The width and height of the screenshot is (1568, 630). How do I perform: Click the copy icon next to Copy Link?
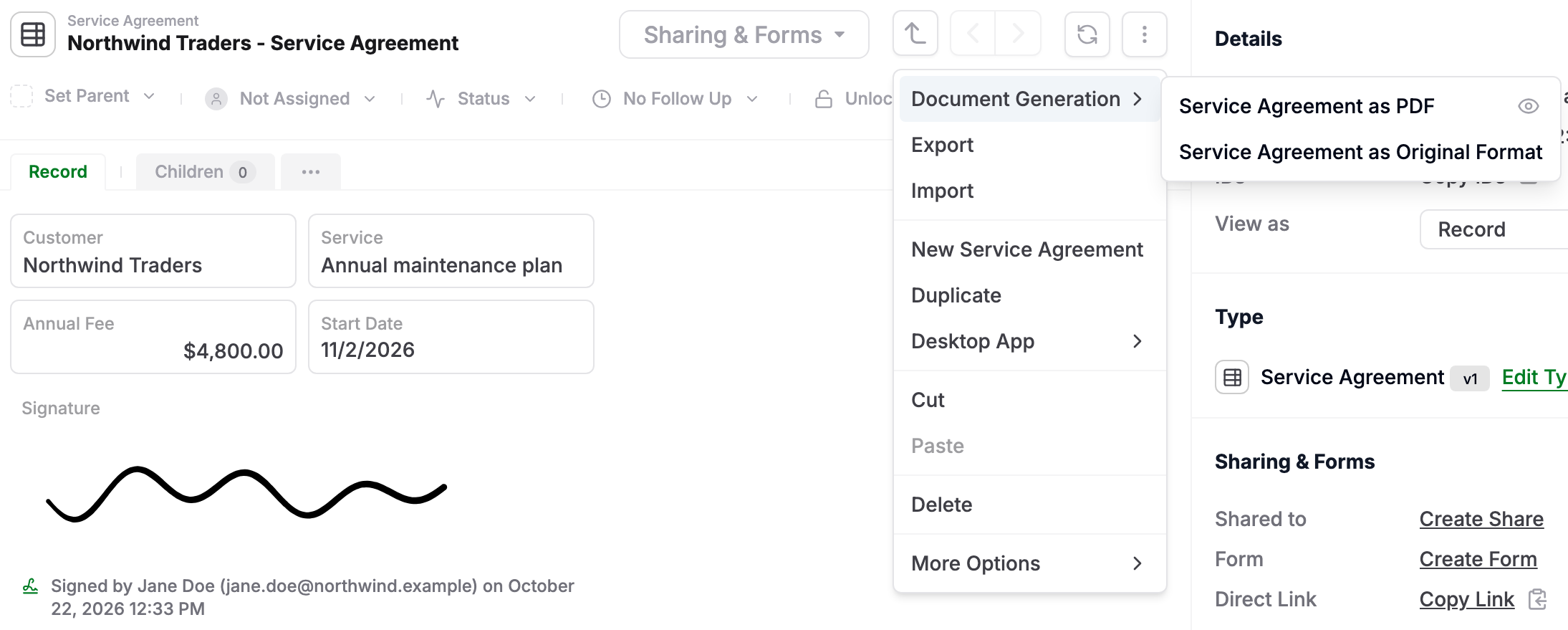point(1537,599)
